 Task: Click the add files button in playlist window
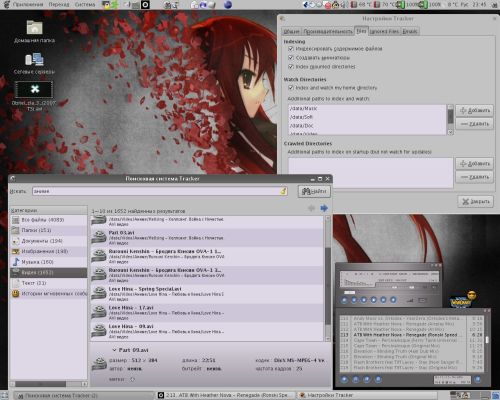pos(344,379)
